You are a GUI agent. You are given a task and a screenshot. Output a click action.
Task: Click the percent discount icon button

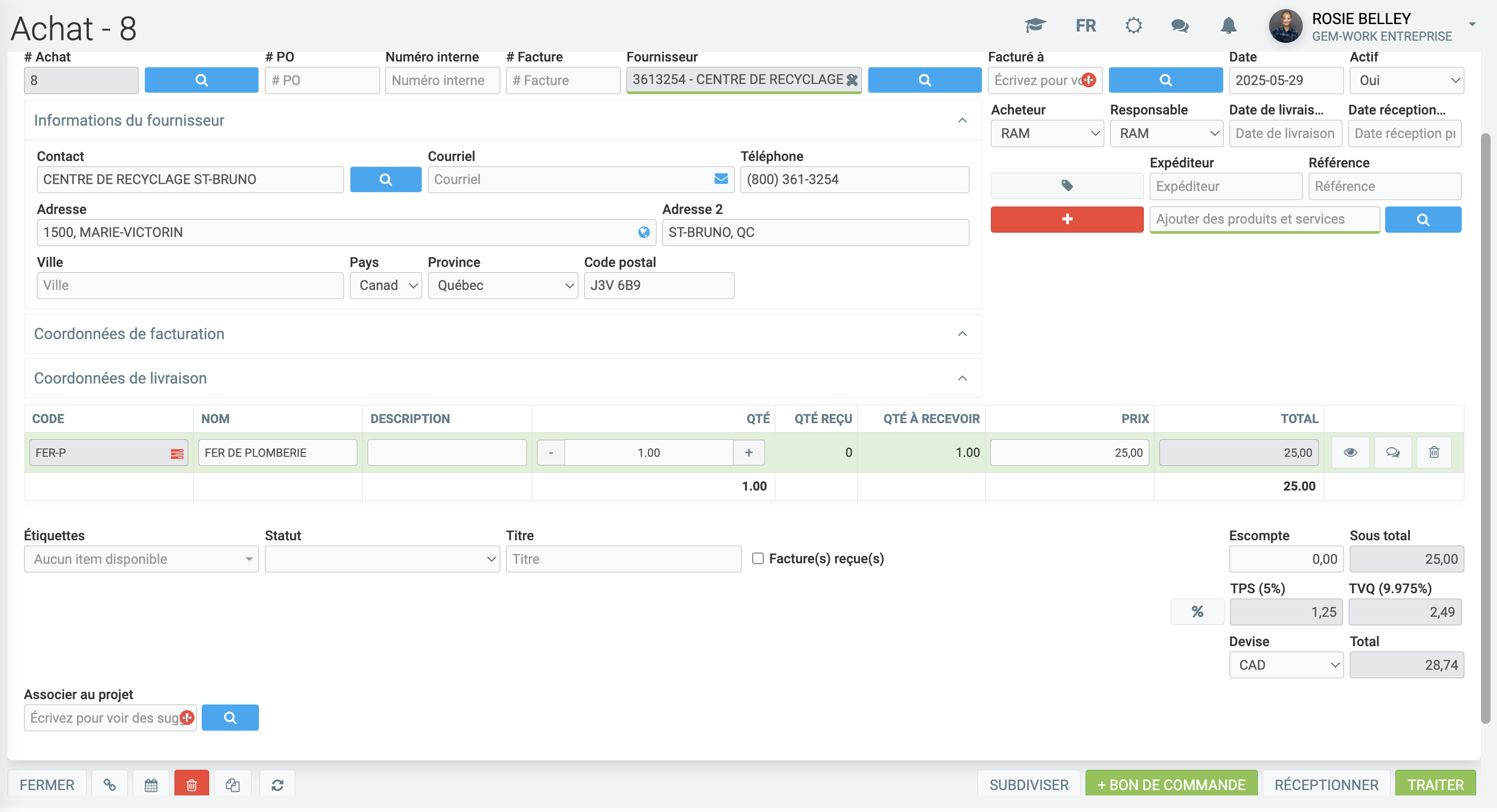[1197, 611]
